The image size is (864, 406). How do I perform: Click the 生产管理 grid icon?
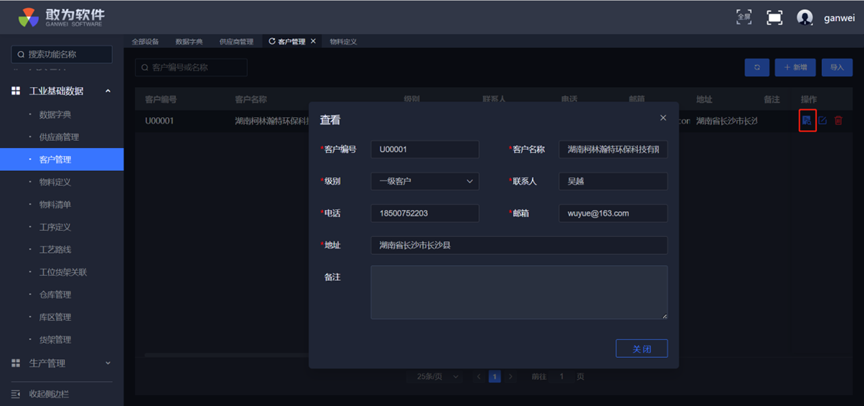16,364
